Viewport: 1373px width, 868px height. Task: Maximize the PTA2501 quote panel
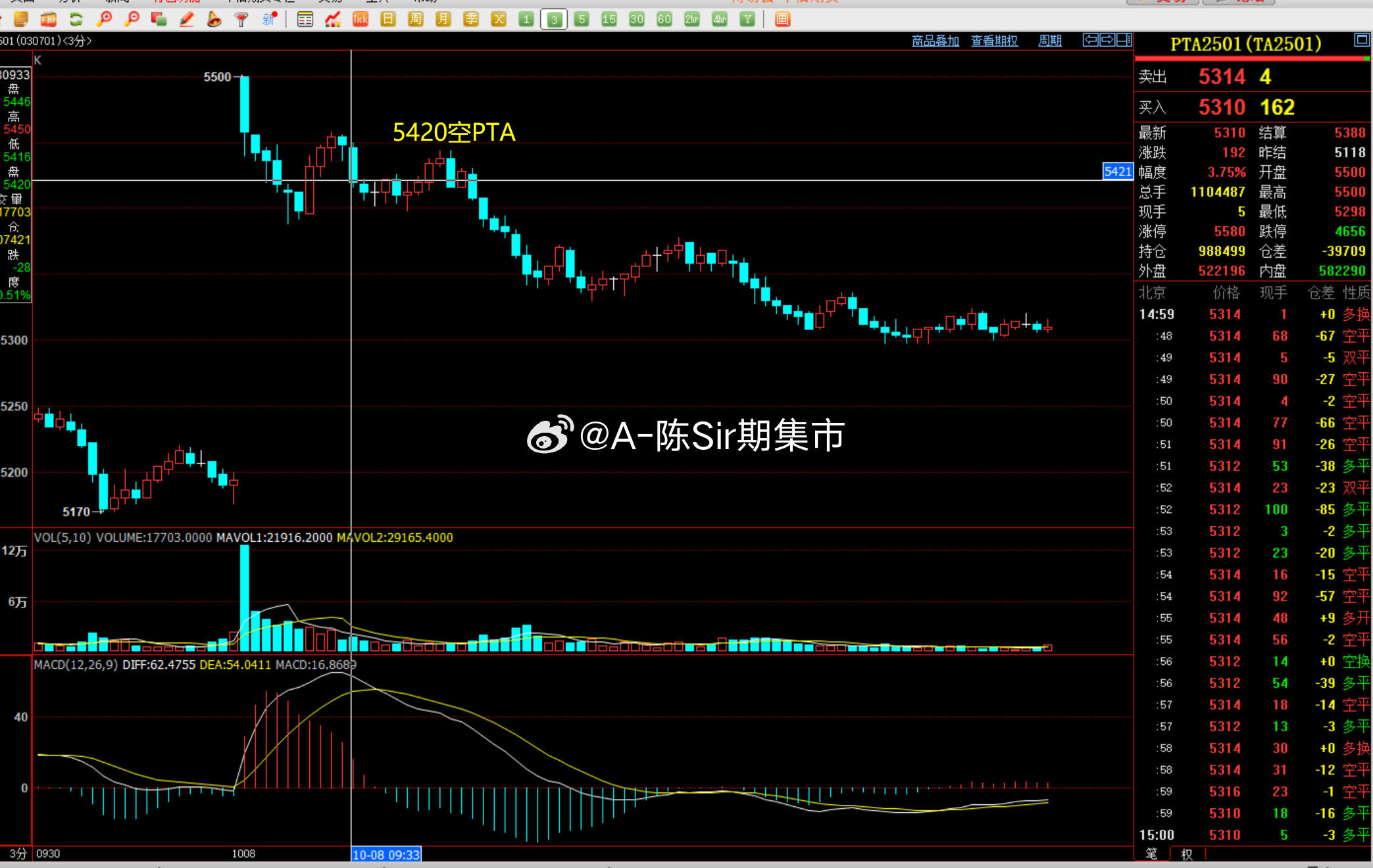tap(1361, 40)
